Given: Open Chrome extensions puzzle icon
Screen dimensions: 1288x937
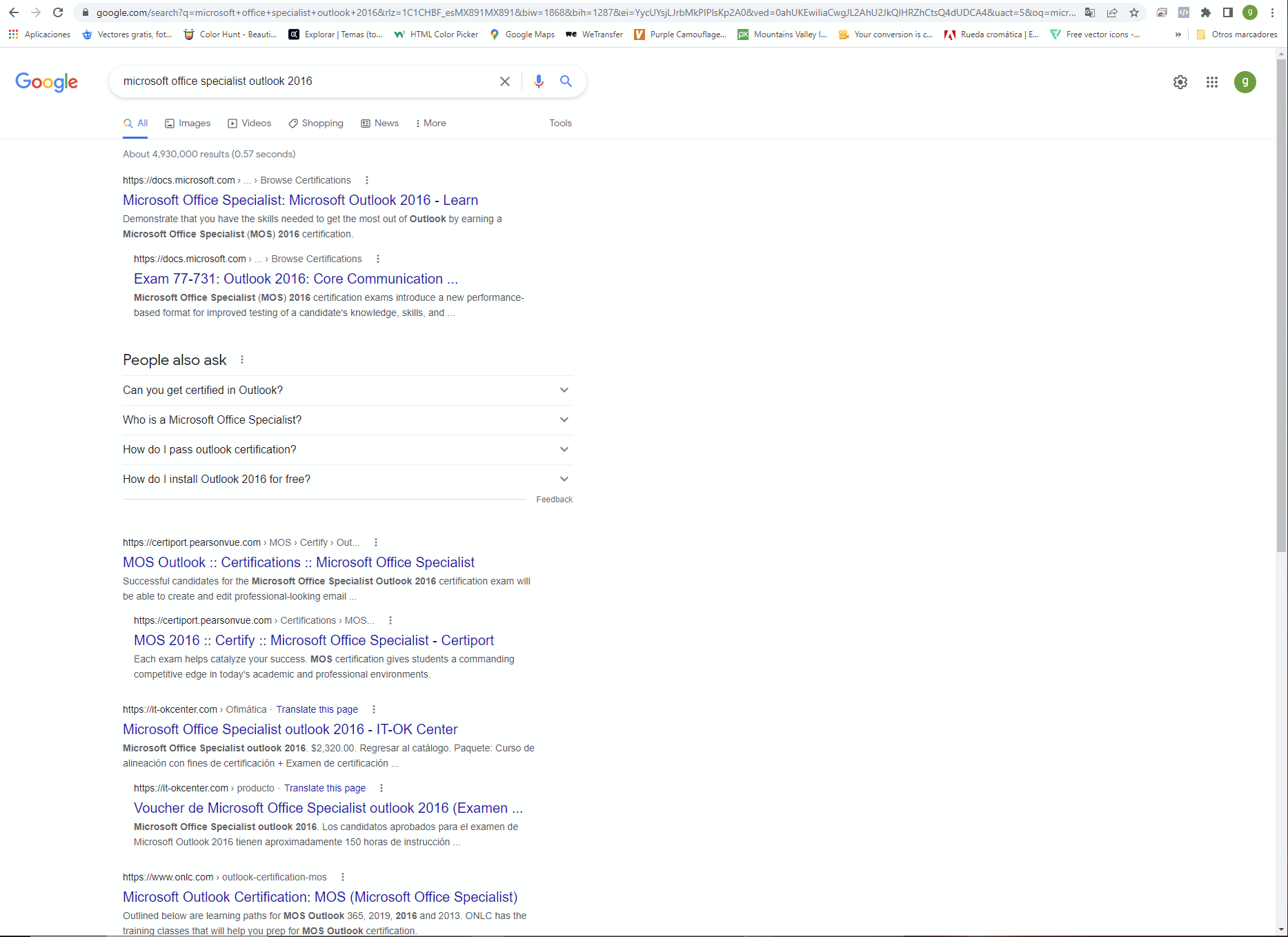Looking at the screenshot, I should click(1206, 12).
